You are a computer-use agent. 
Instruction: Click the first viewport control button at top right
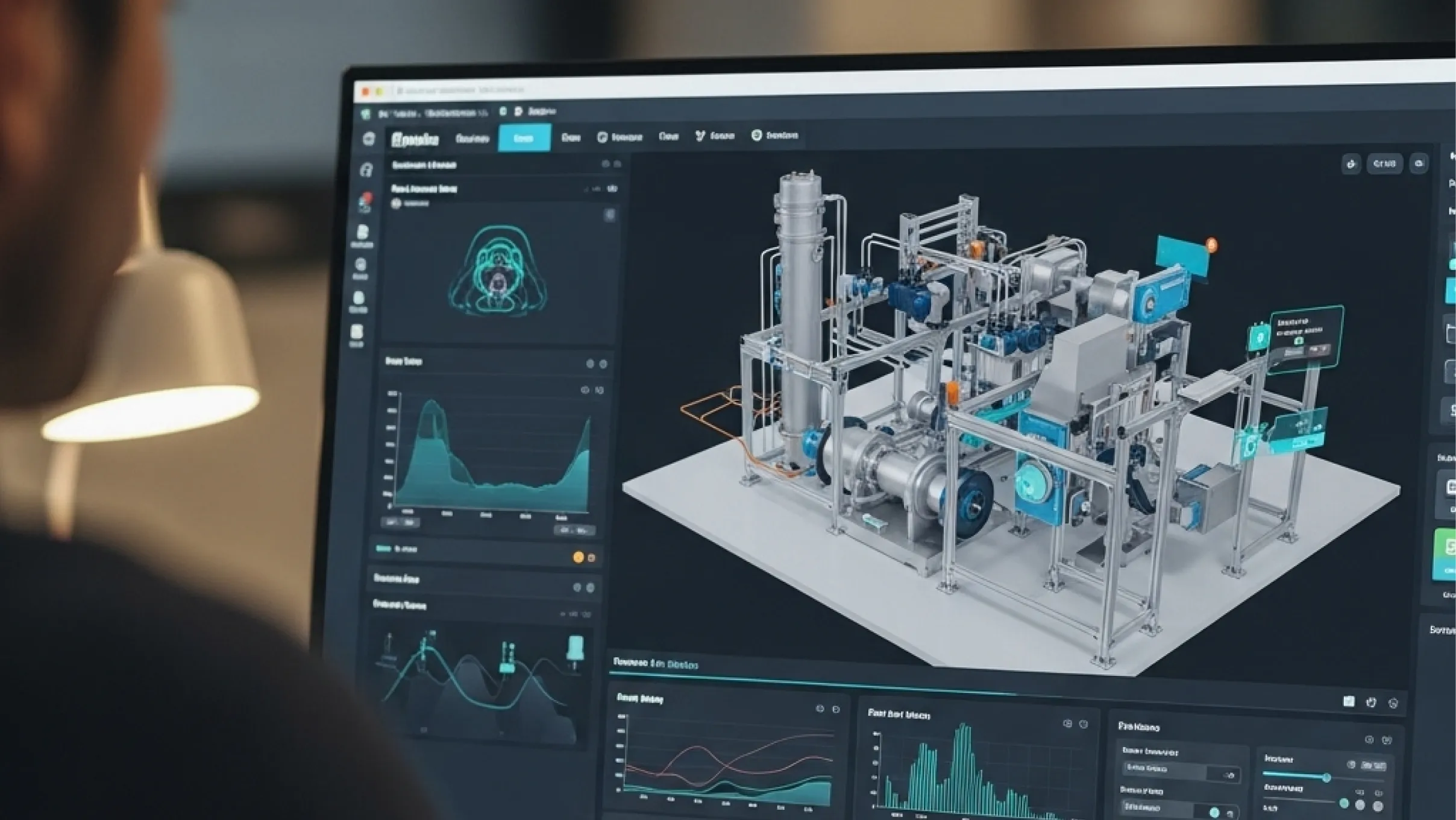click(x=1351, y=164)
